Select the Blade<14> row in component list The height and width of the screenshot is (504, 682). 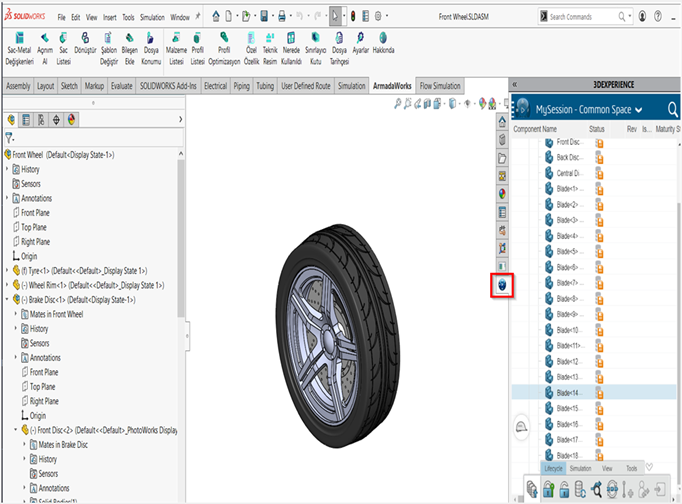tap(568, 393)
